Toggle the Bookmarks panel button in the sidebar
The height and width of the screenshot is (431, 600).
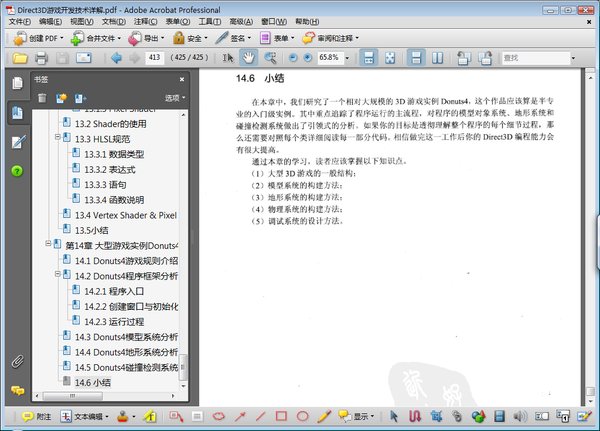pyautogui.click(x=17, y=112)
